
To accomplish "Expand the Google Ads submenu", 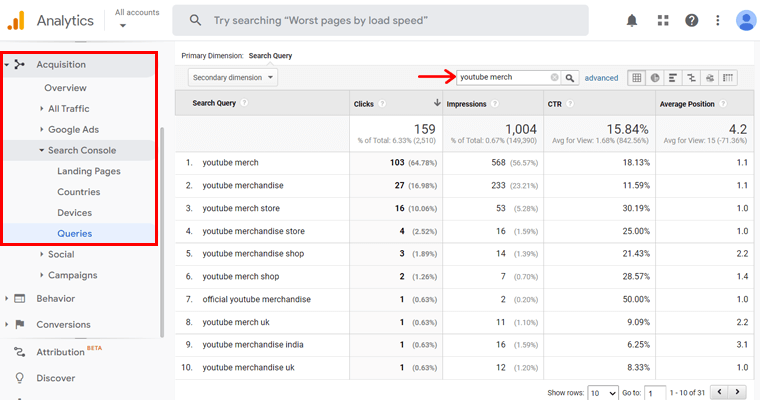I will 42,129.
